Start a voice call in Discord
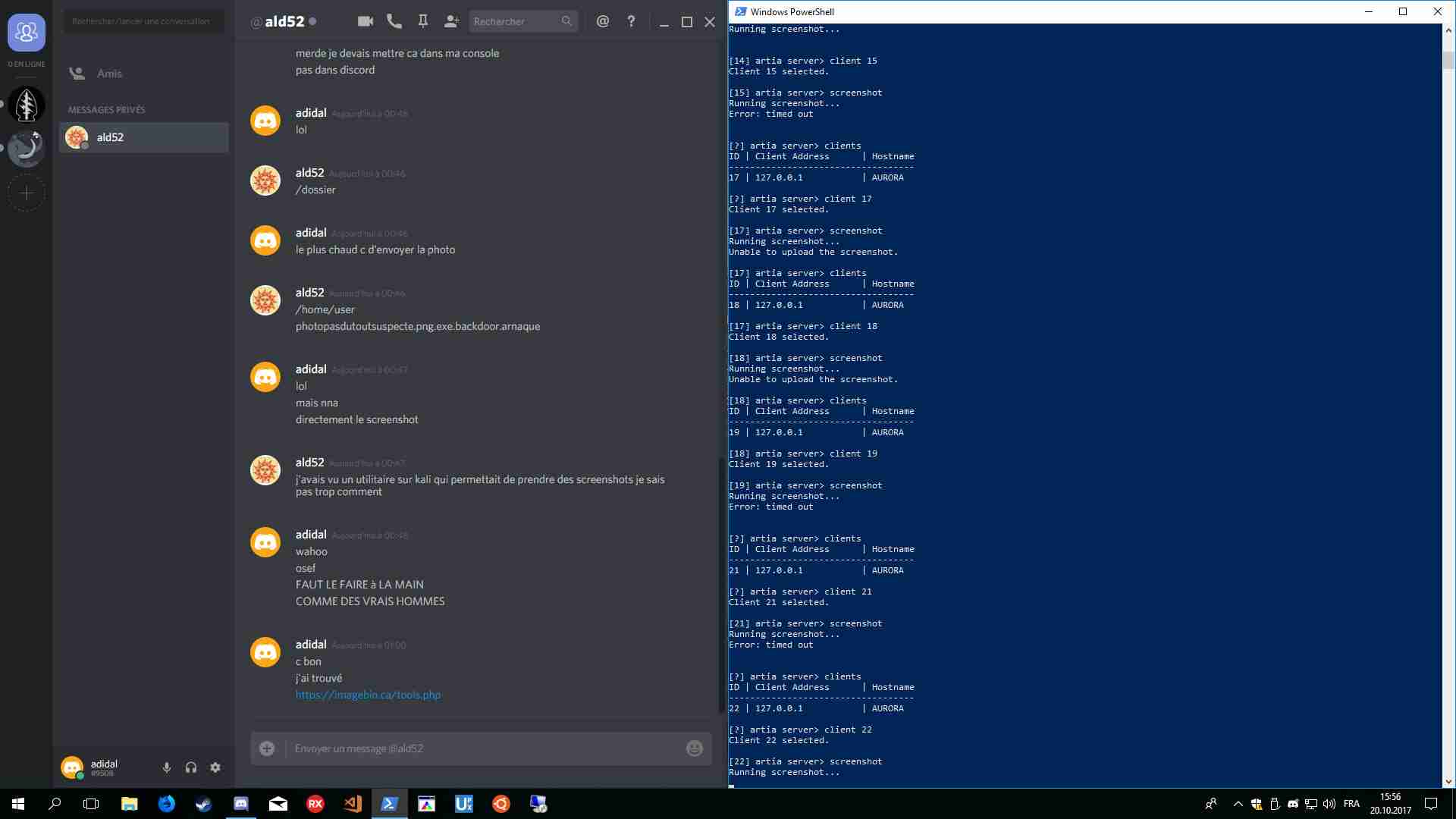The width and height of the screenshot is (1456, 819). (394, 21)
